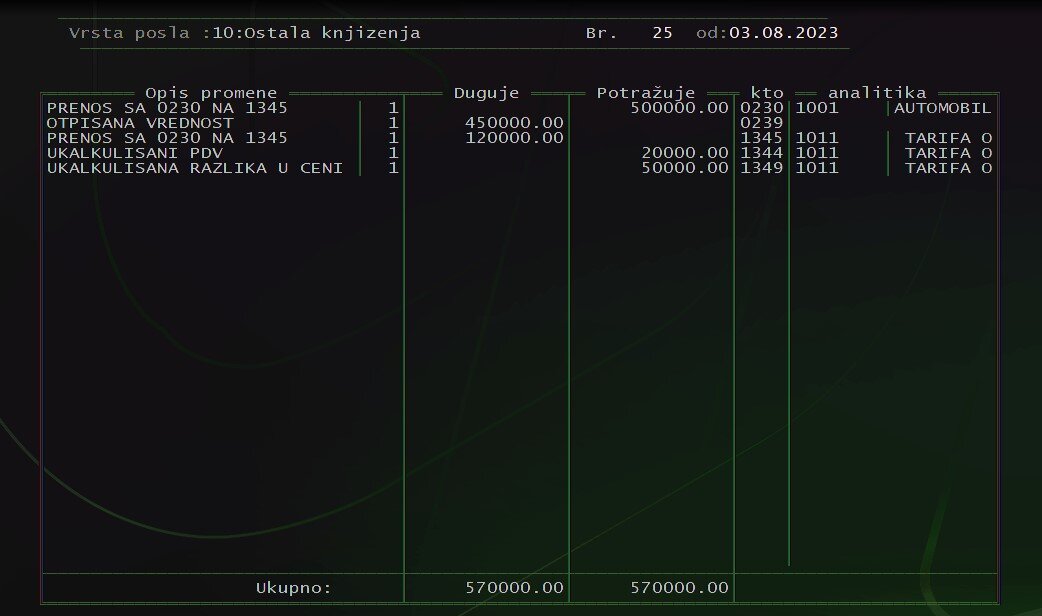
Task: Click the total Potražuje amount 570000.00
Action: tap(679, 587)
